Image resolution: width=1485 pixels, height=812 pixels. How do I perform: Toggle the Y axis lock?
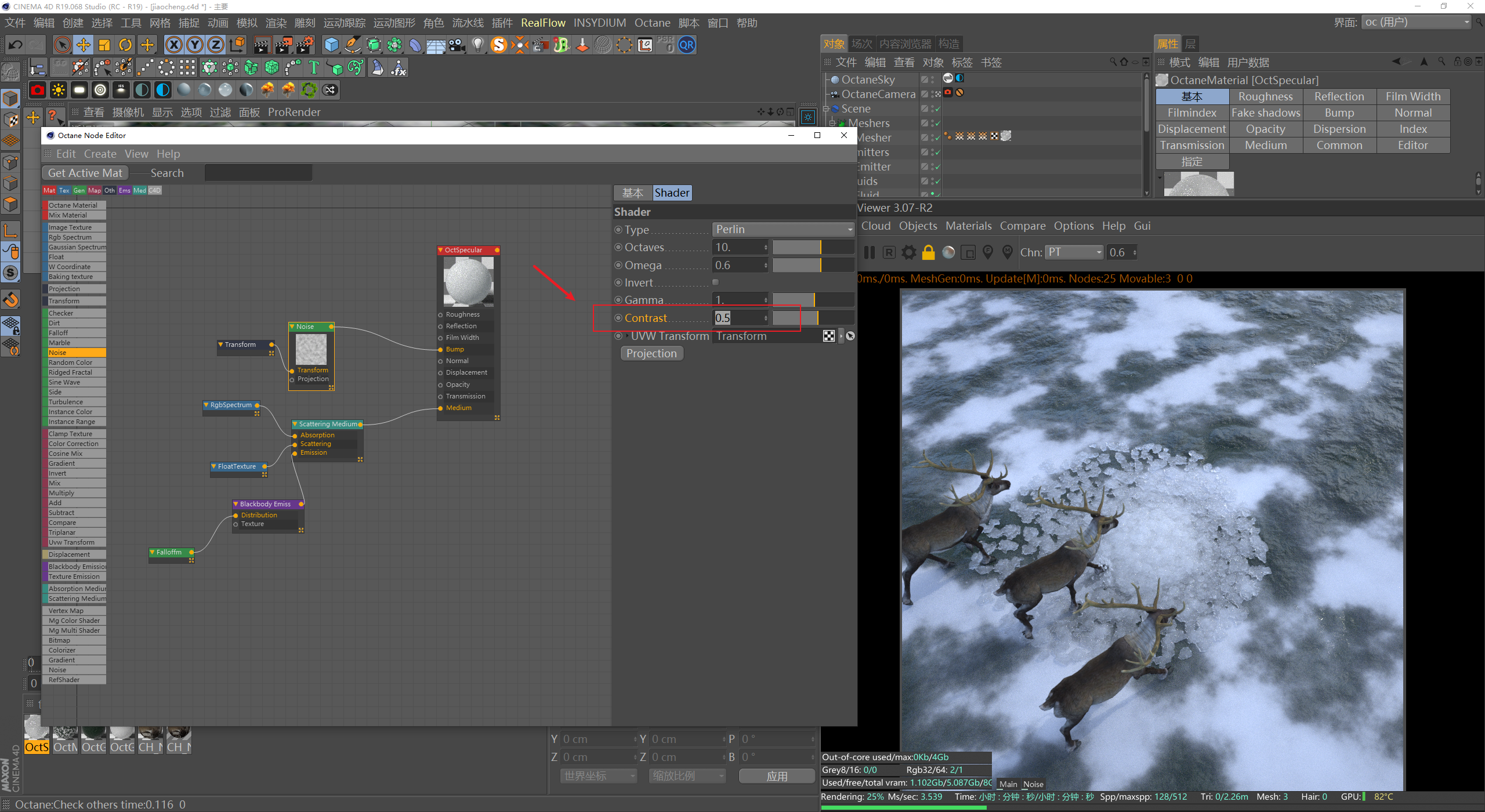point(195,45)
